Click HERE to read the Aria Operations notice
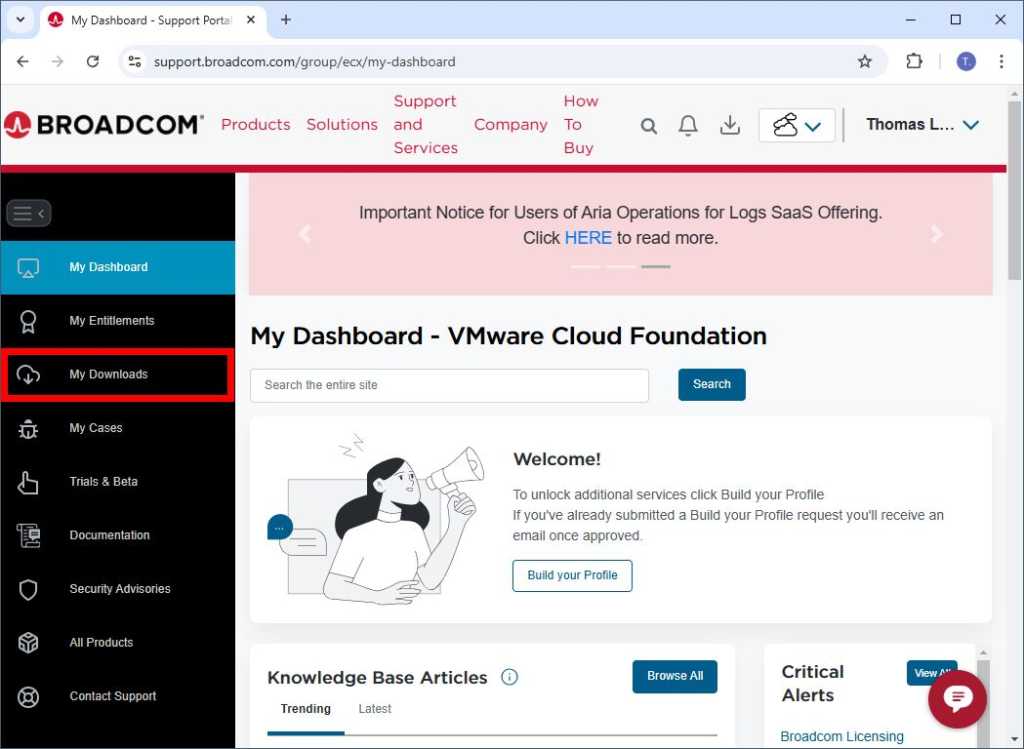The width and height of the screenshot is (1024, 749). [x=588, y=238]
